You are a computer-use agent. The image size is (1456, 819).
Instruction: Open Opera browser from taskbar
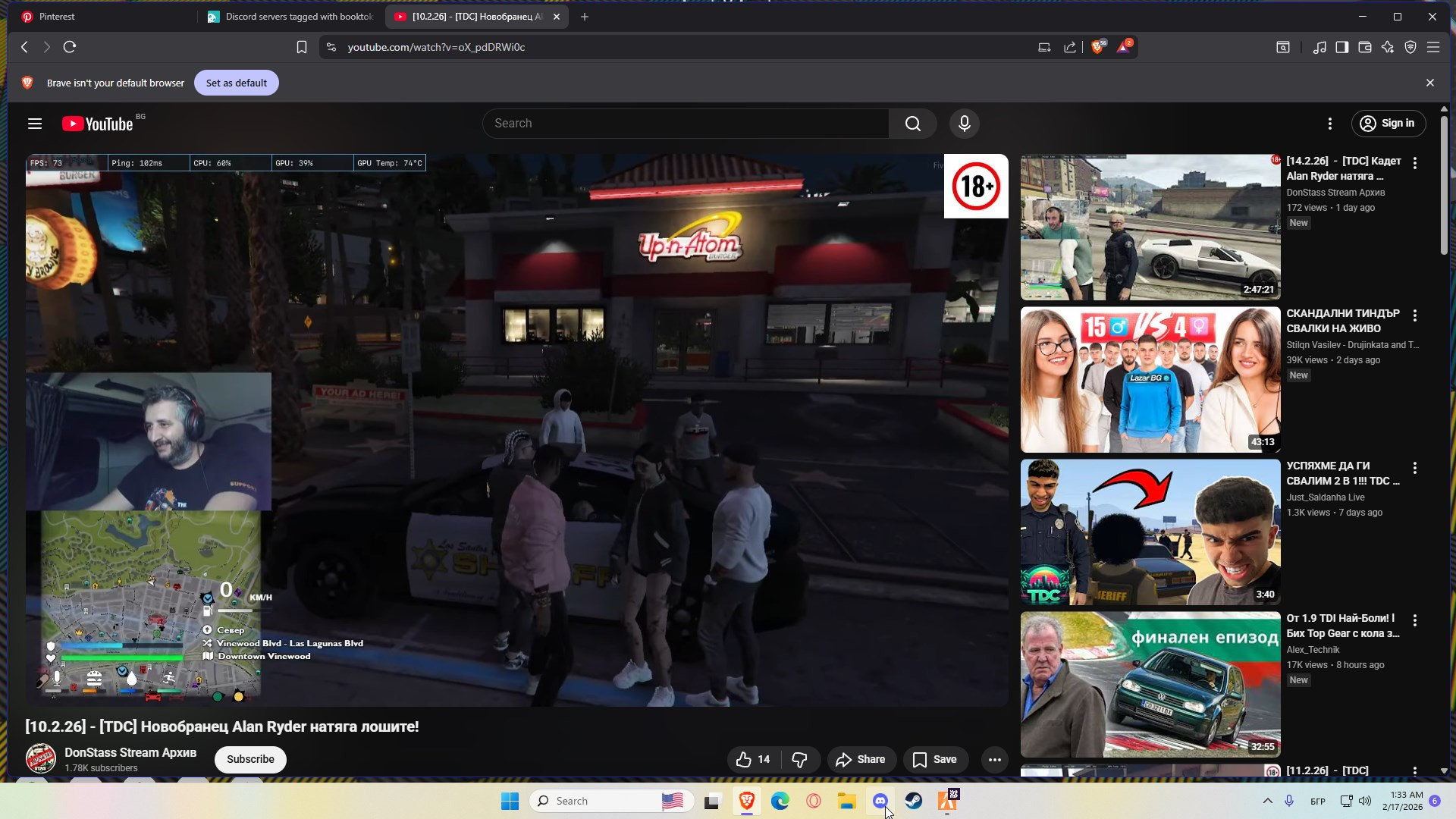(x=814, y=801)
